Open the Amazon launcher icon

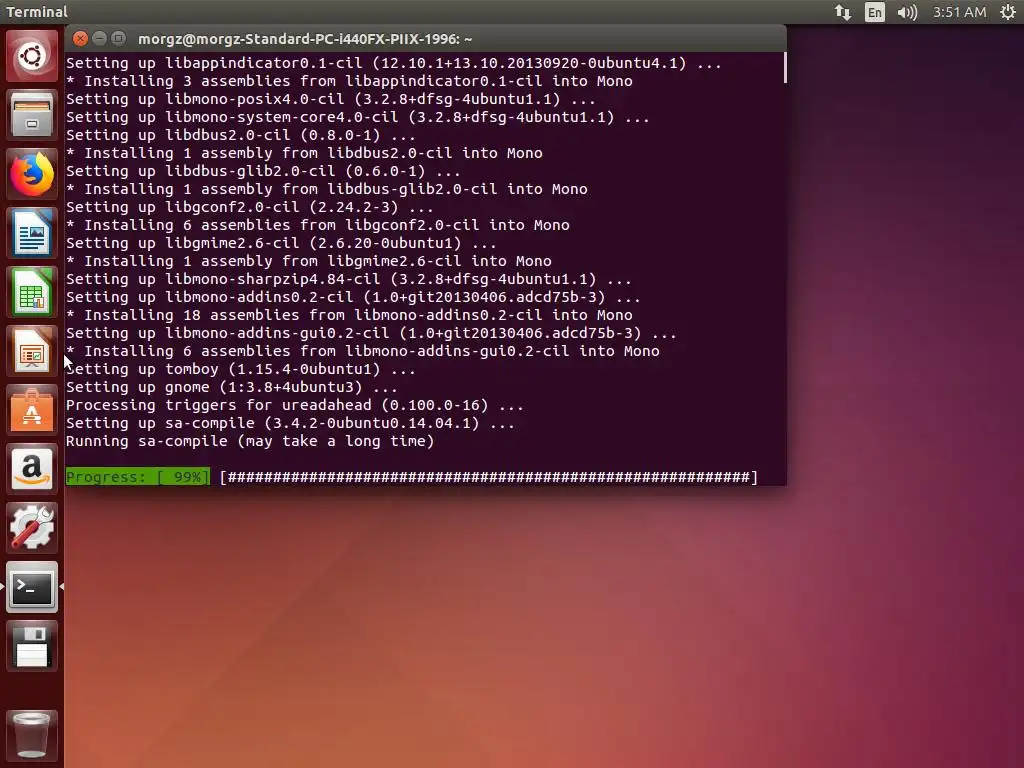click(31, 468)
